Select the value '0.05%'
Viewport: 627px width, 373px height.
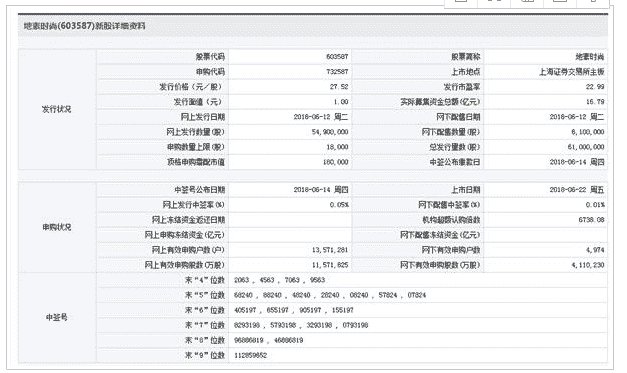[x=339, y=205]
